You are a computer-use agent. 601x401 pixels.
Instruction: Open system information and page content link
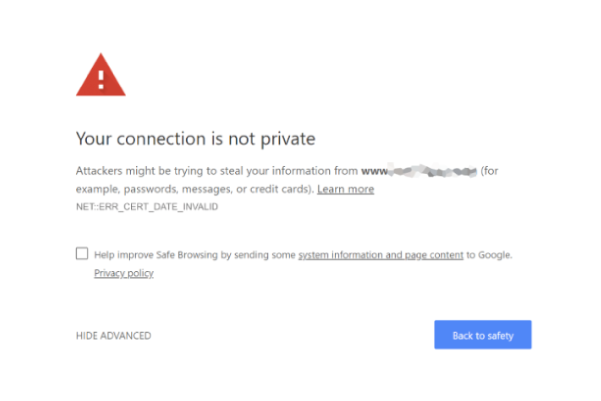tap(381, 255)
